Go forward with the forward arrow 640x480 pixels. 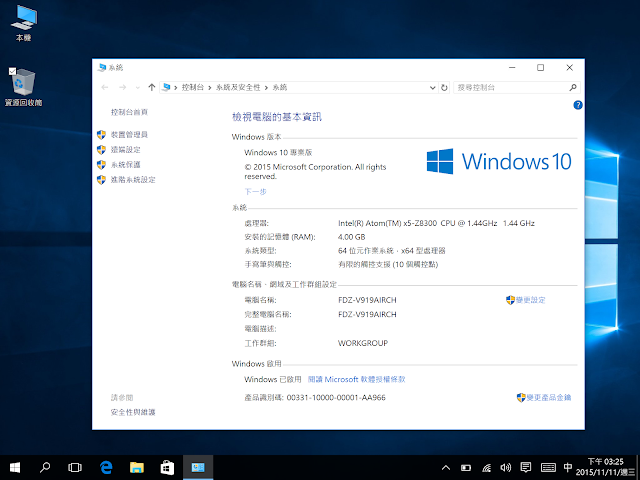122,87
